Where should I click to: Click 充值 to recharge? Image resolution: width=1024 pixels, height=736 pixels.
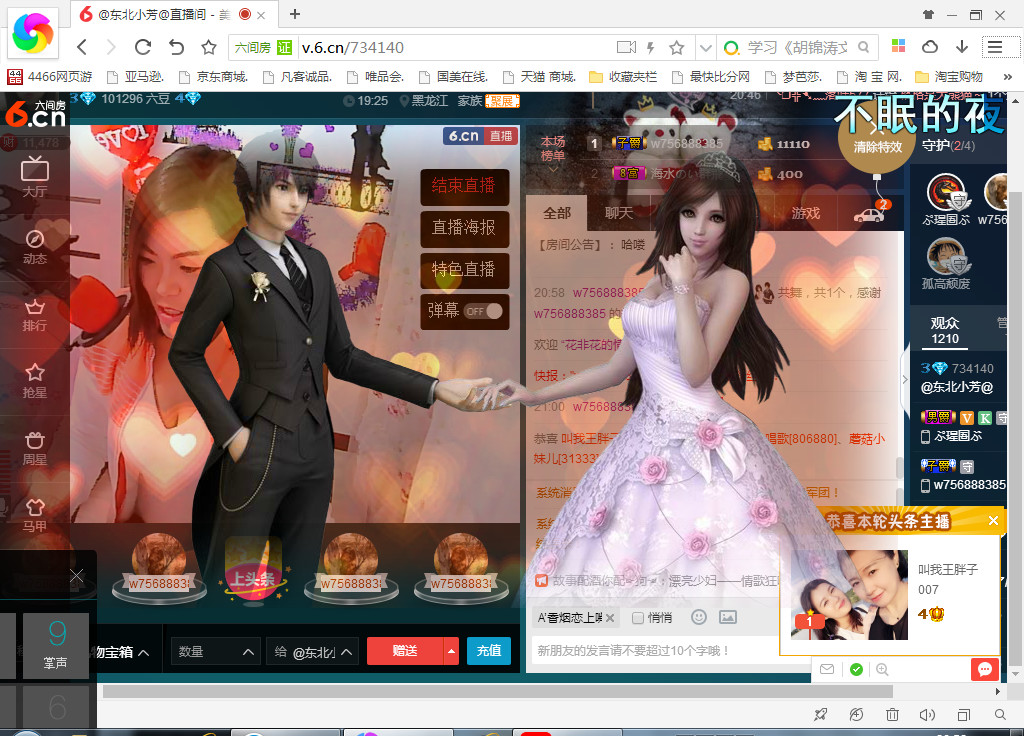click(489, 651)
